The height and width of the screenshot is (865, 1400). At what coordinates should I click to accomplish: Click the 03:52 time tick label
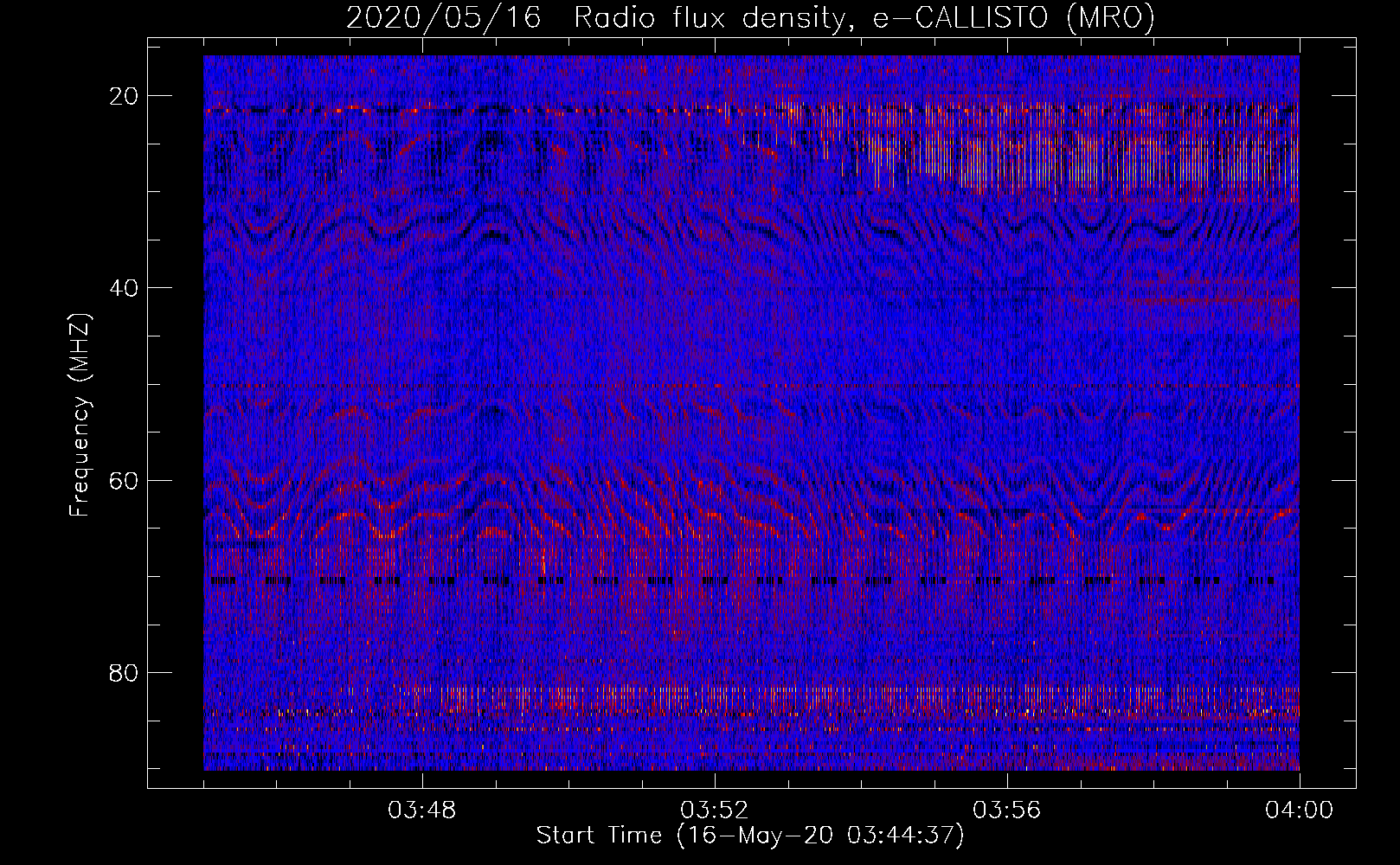coord(715,811)
